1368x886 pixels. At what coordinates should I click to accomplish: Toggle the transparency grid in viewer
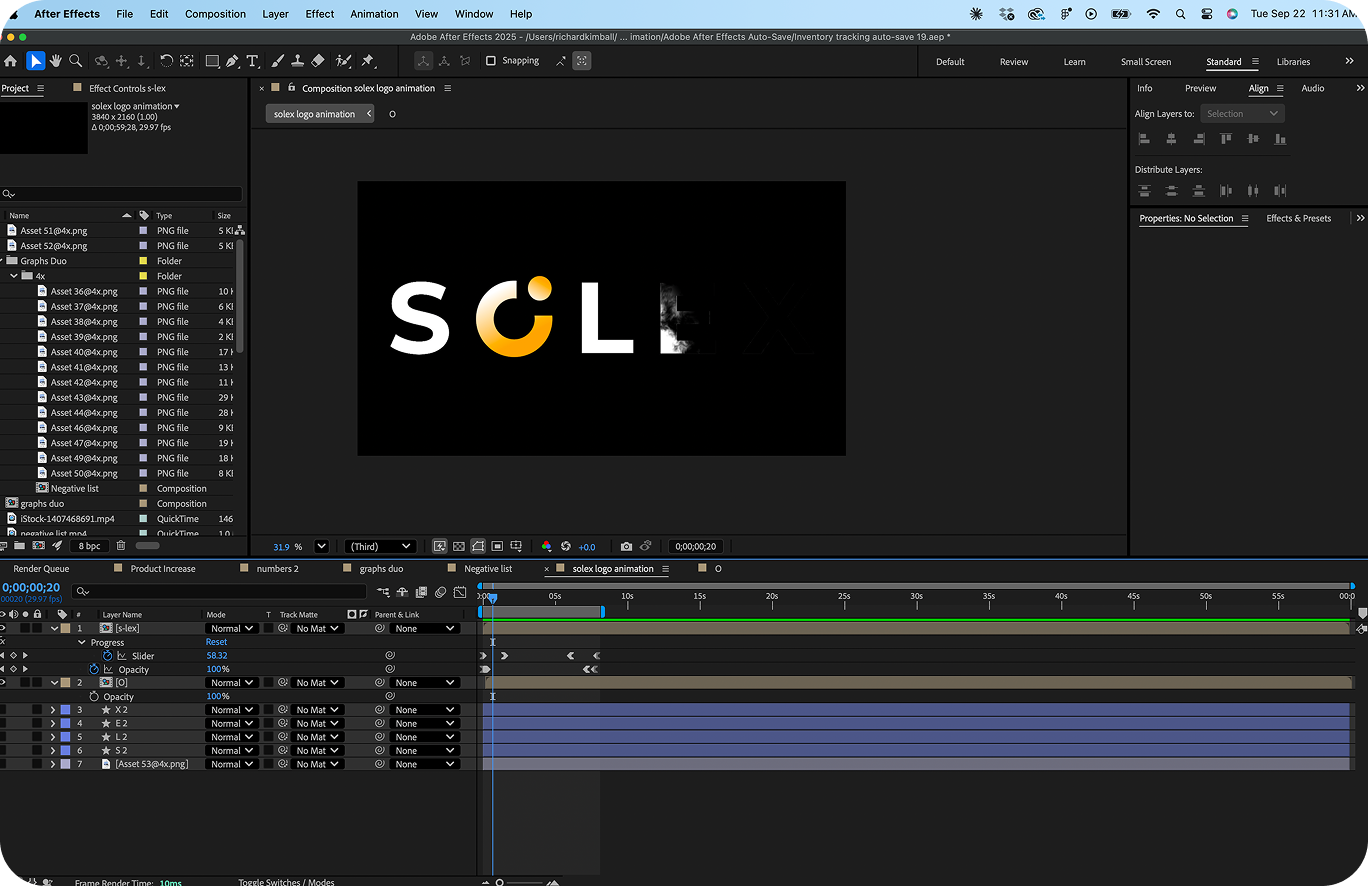pyautogui.click(x=458, y=547)
